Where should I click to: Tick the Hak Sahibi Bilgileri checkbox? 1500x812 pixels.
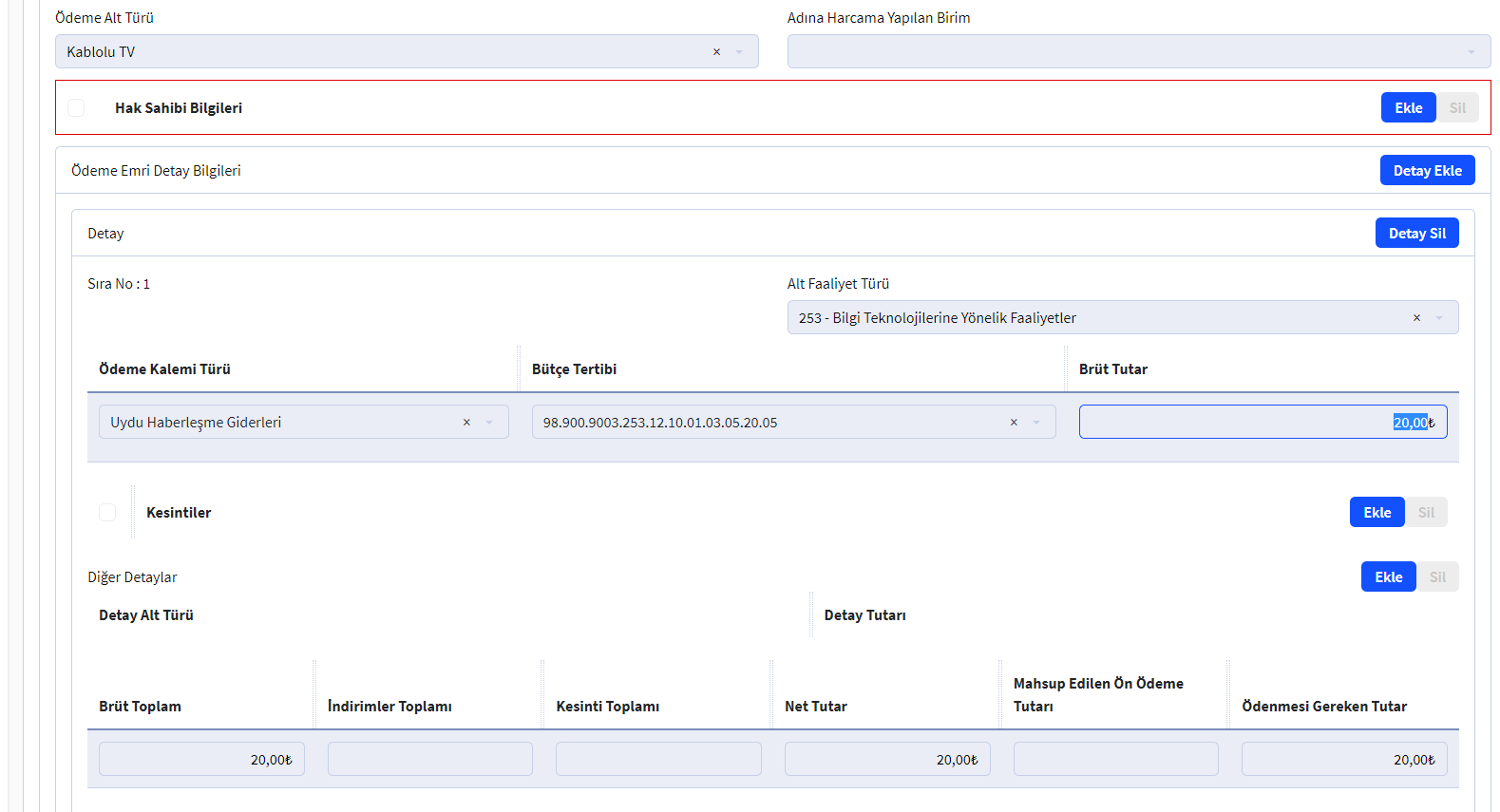76,108
